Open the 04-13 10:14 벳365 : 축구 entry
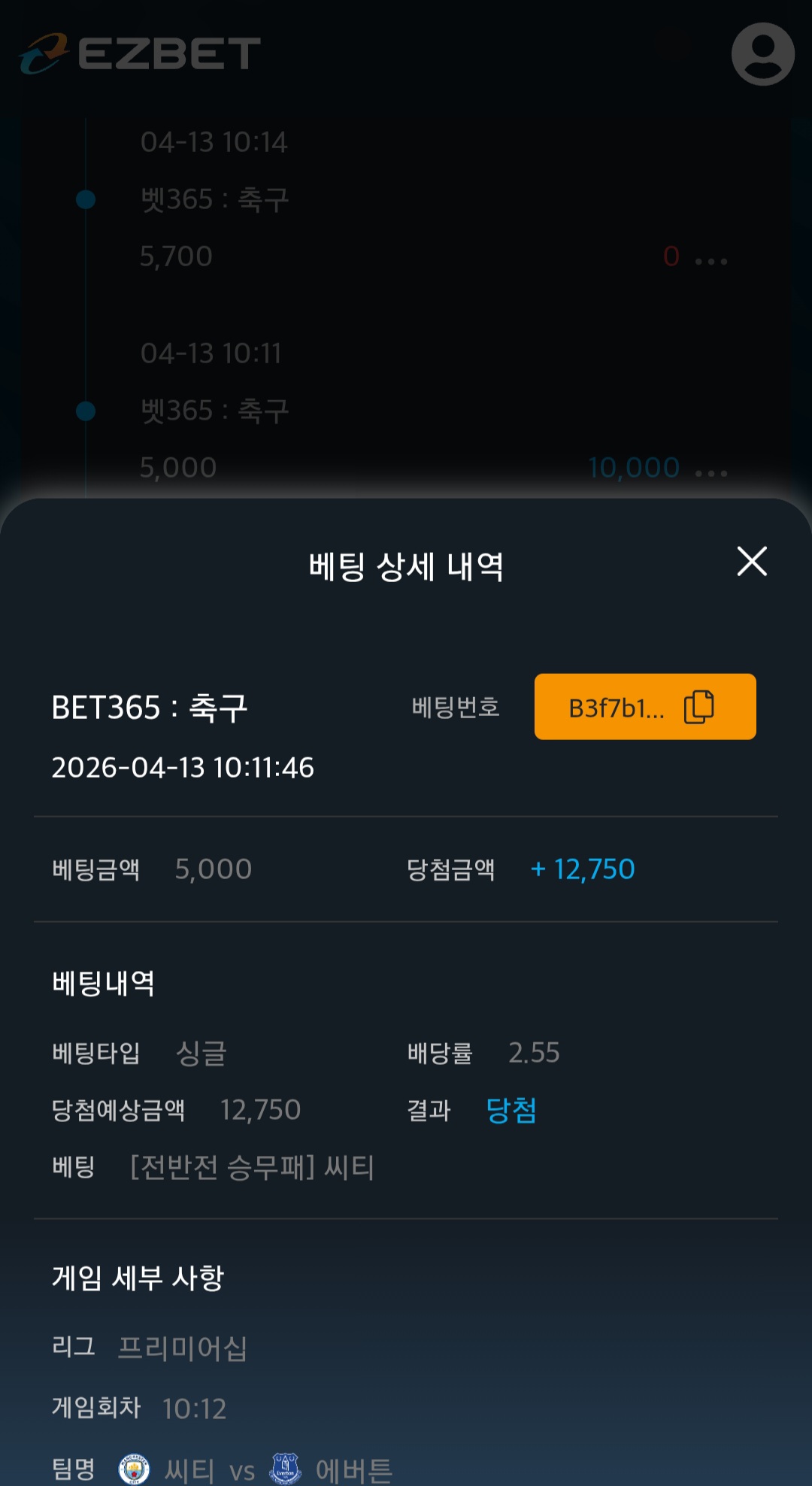This screenshot has width=812, height=1486. [x=215, y=199]
